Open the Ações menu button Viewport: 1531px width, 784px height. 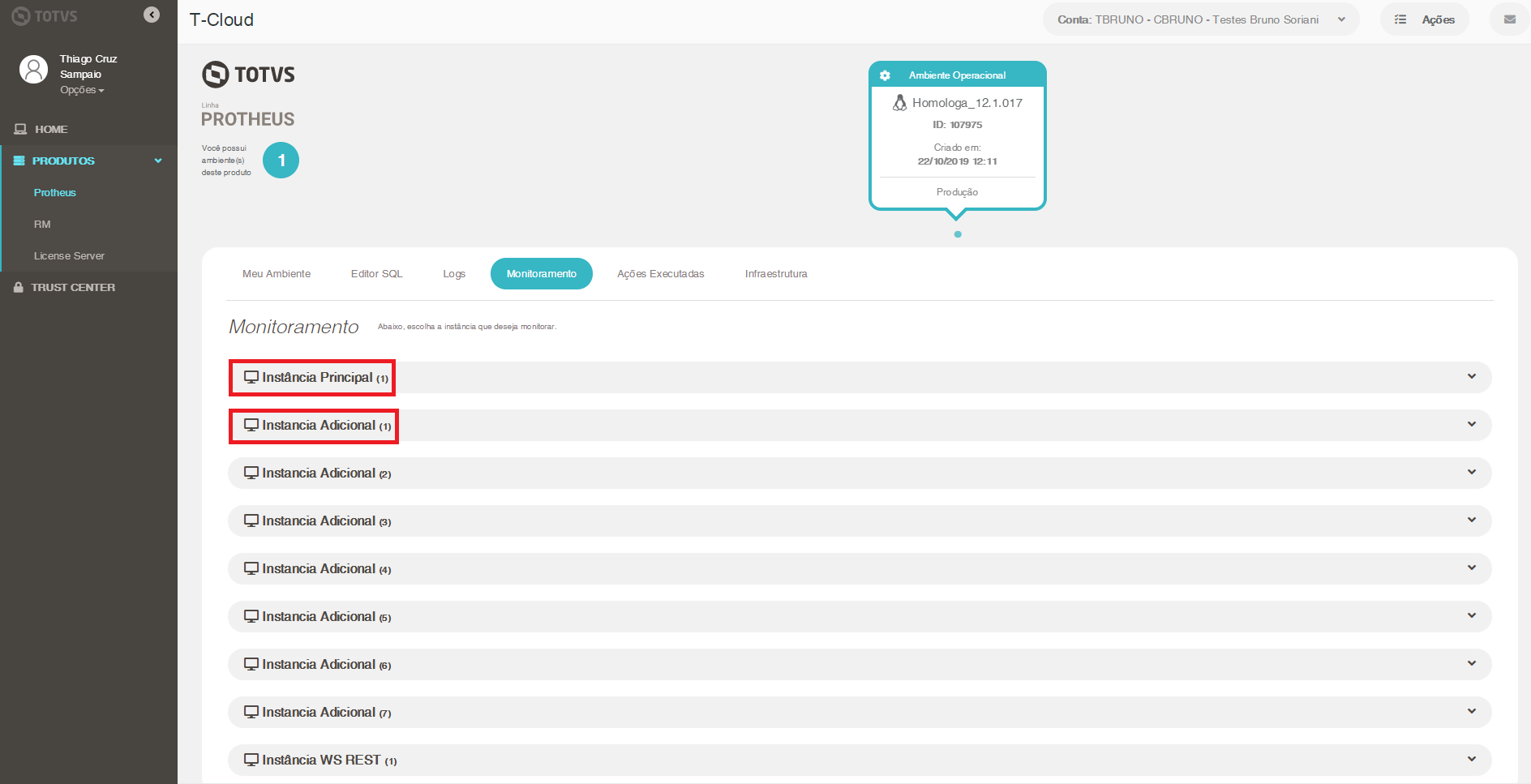[1425, 19]
